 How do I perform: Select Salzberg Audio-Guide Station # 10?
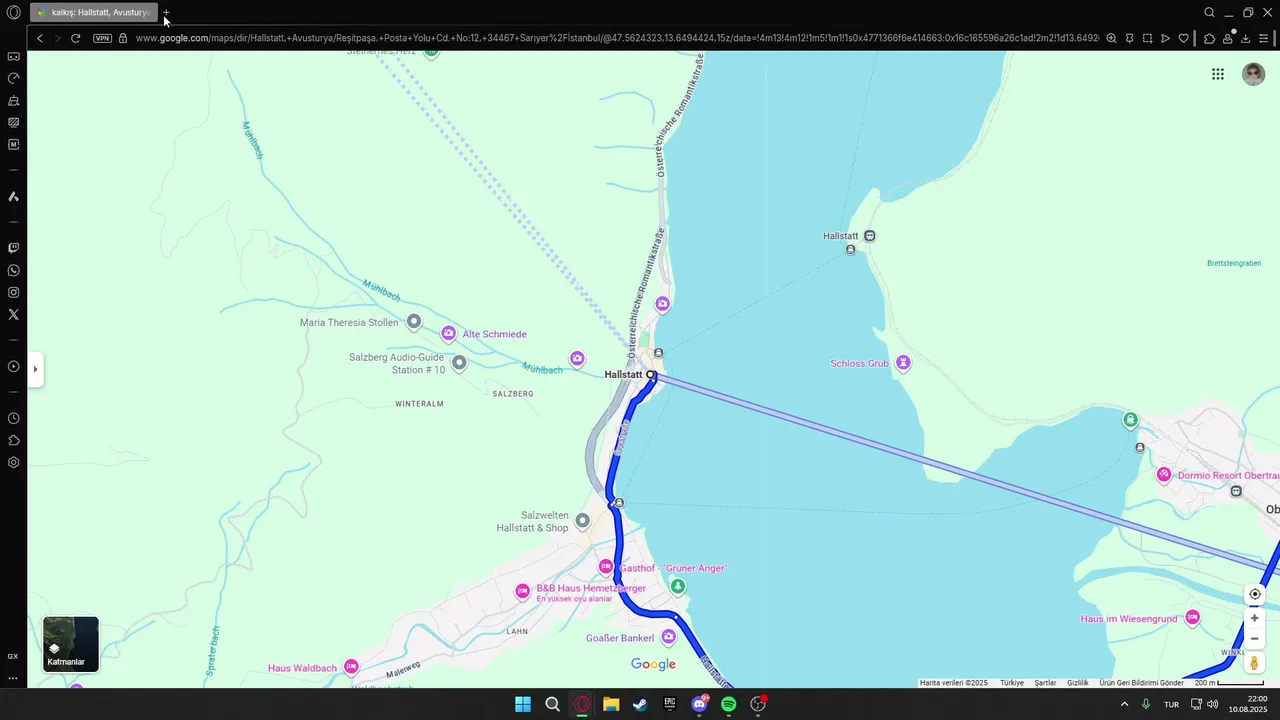[x=459, y=363]
